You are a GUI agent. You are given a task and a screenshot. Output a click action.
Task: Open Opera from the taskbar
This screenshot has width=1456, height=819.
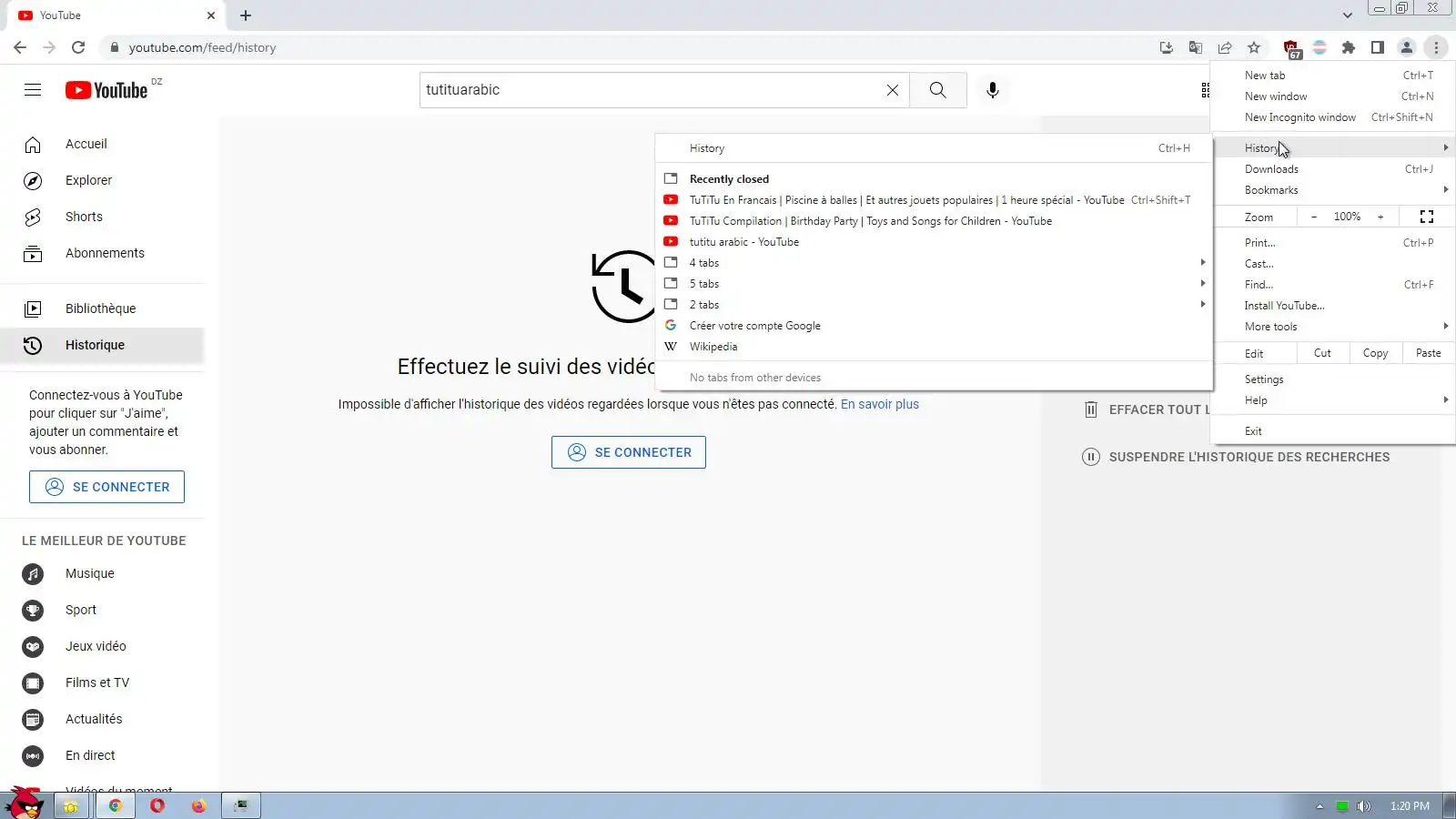157,805
